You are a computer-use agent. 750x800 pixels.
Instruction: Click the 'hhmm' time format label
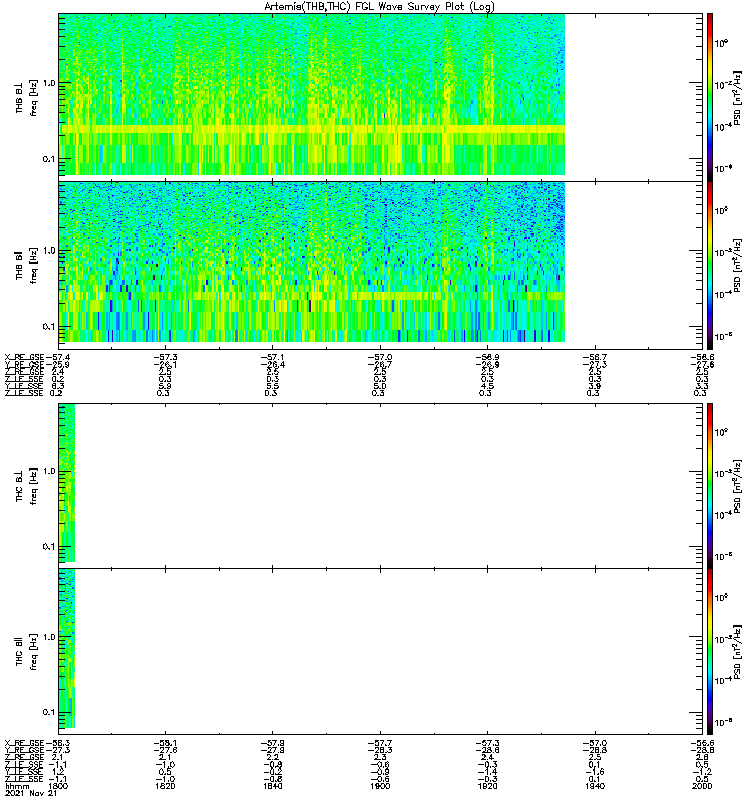pos(18,786)
